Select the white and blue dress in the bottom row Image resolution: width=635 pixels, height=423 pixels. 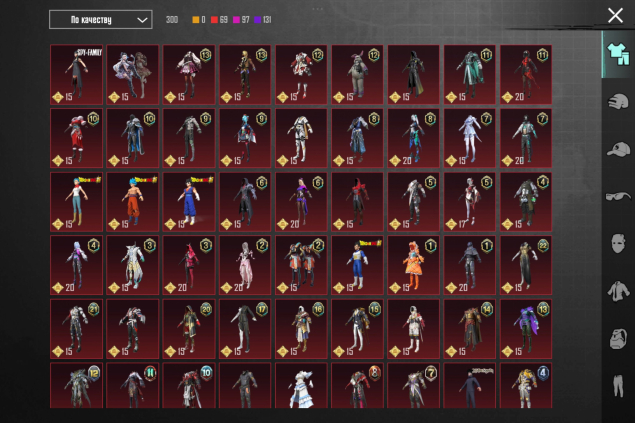tap(301, 385)
